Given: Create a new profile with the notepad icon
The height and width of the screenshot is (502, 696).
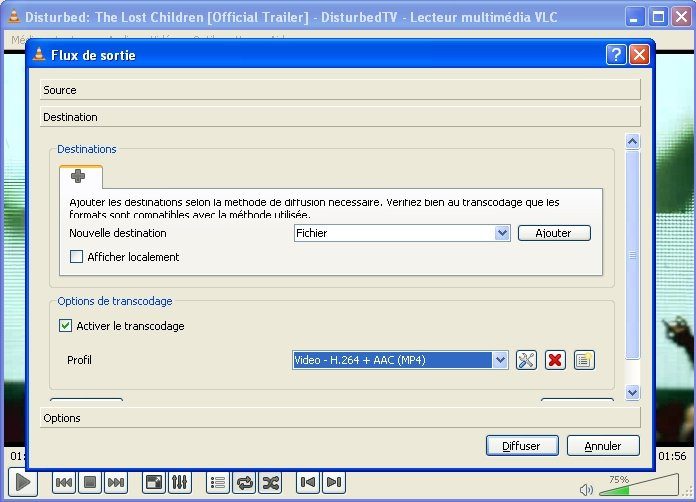Looking at the screenshot, I should 584,360.
